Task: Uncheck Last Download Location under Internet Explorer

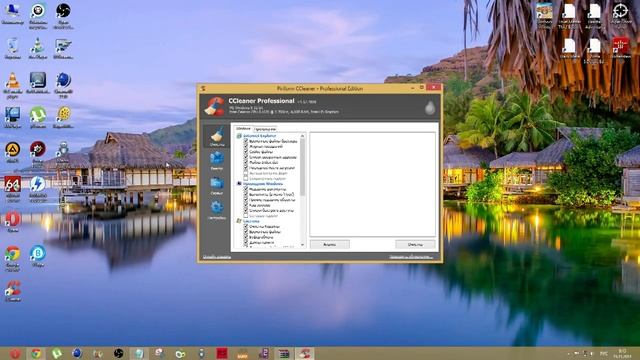Action: point(246,168)
